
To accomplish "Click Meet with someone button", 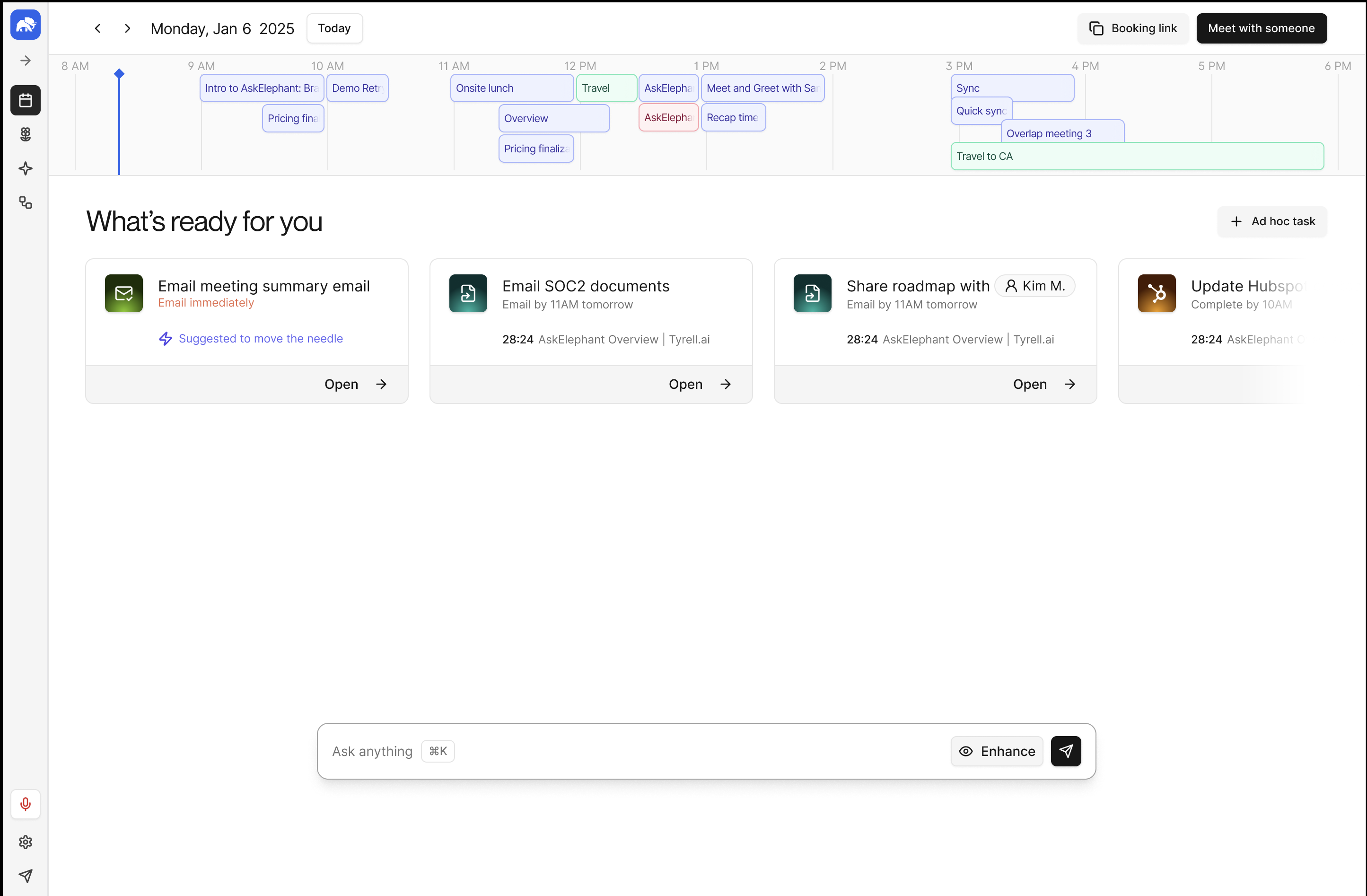I will (x=1262, y=28).
